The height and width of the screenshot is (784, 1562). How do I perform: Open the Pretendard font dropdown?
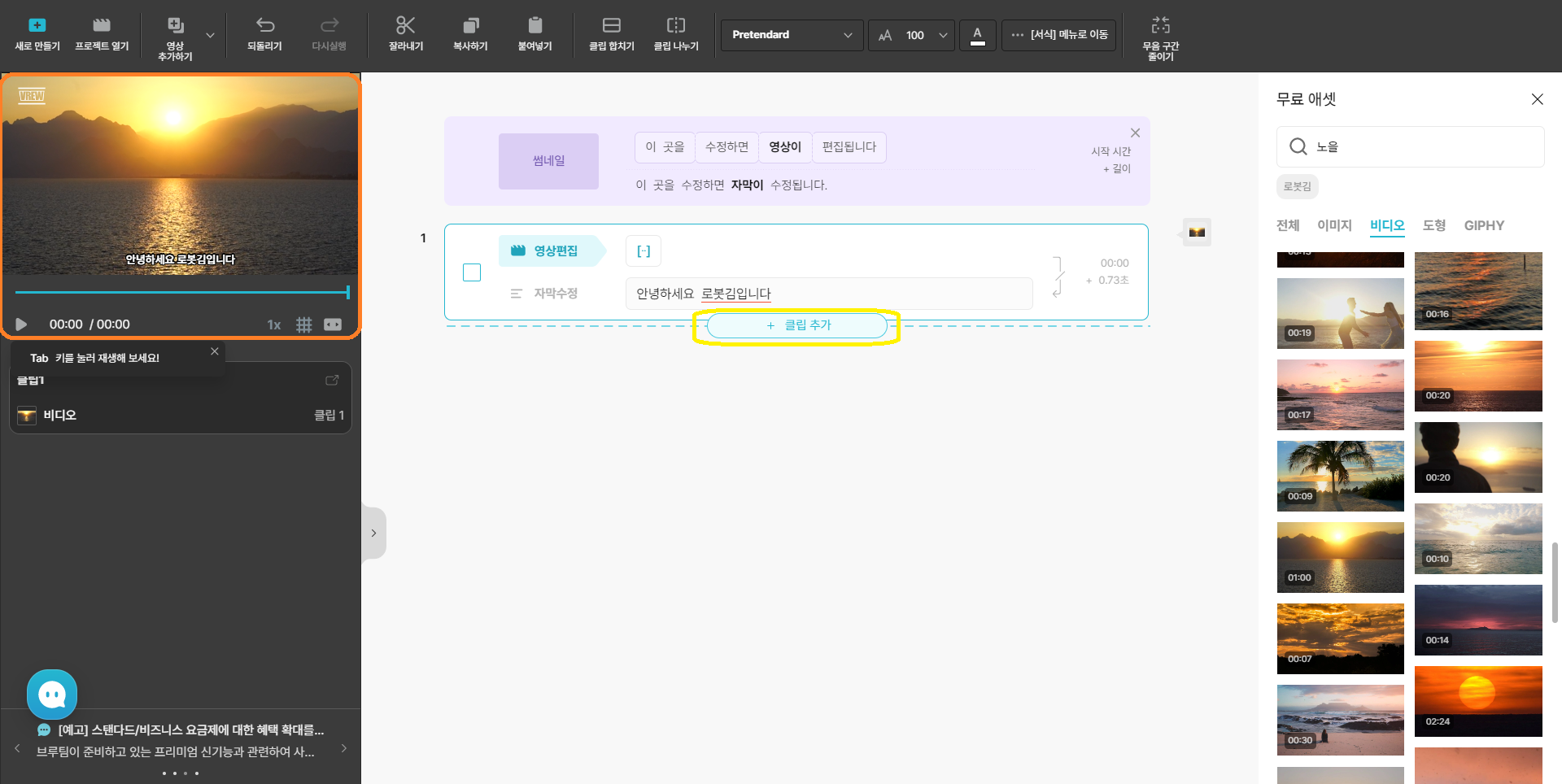[x=792, y=35]
